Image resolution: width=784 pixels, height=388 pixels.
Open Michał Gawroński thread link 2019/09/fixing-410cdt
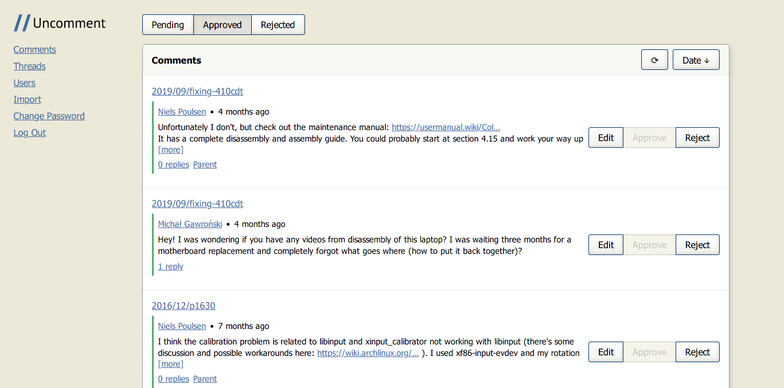point(198,204)
